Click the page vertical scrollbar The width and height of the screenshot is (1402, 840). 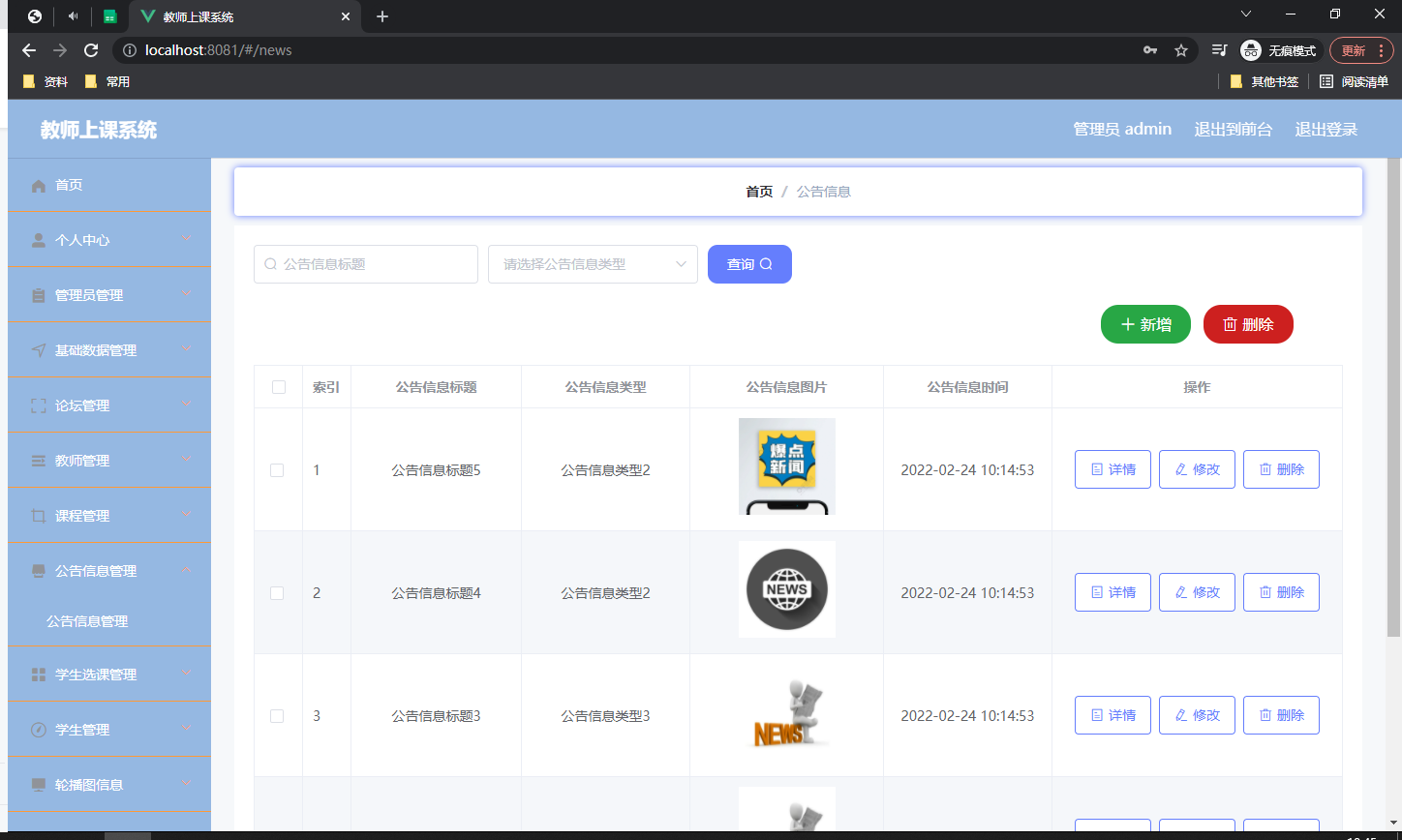tap(1394, 397)
